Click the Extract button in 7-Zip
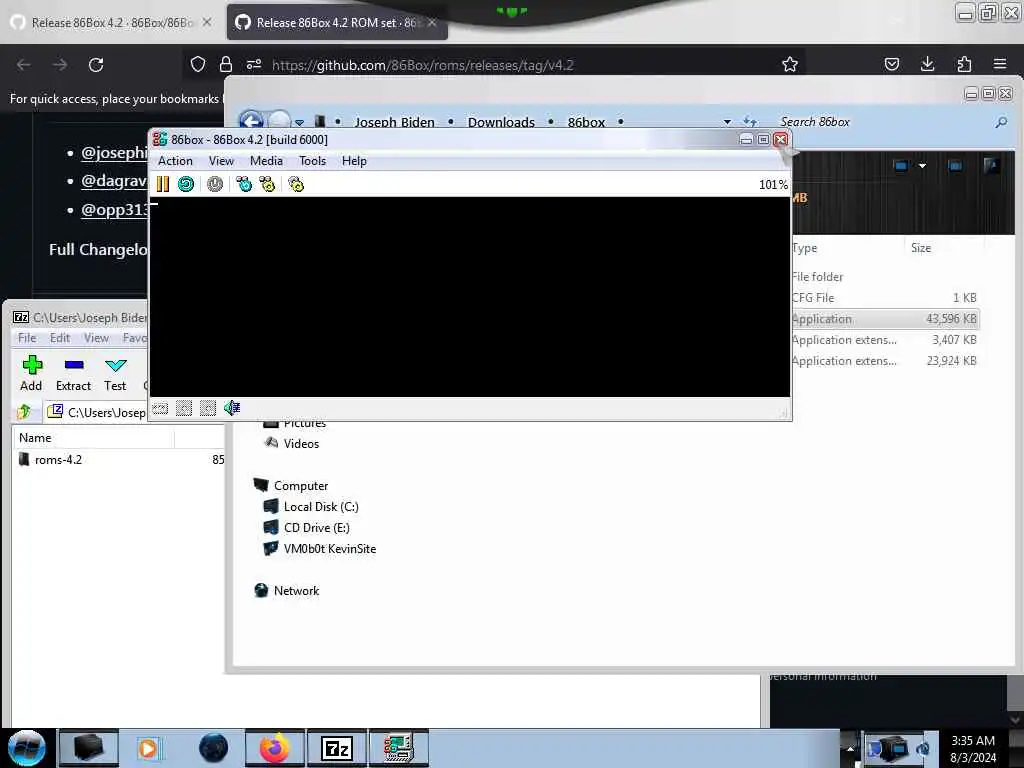Image resolution: width=1024 pixels, height=768 pixels. pyautogui.click(x=73, y=374)
